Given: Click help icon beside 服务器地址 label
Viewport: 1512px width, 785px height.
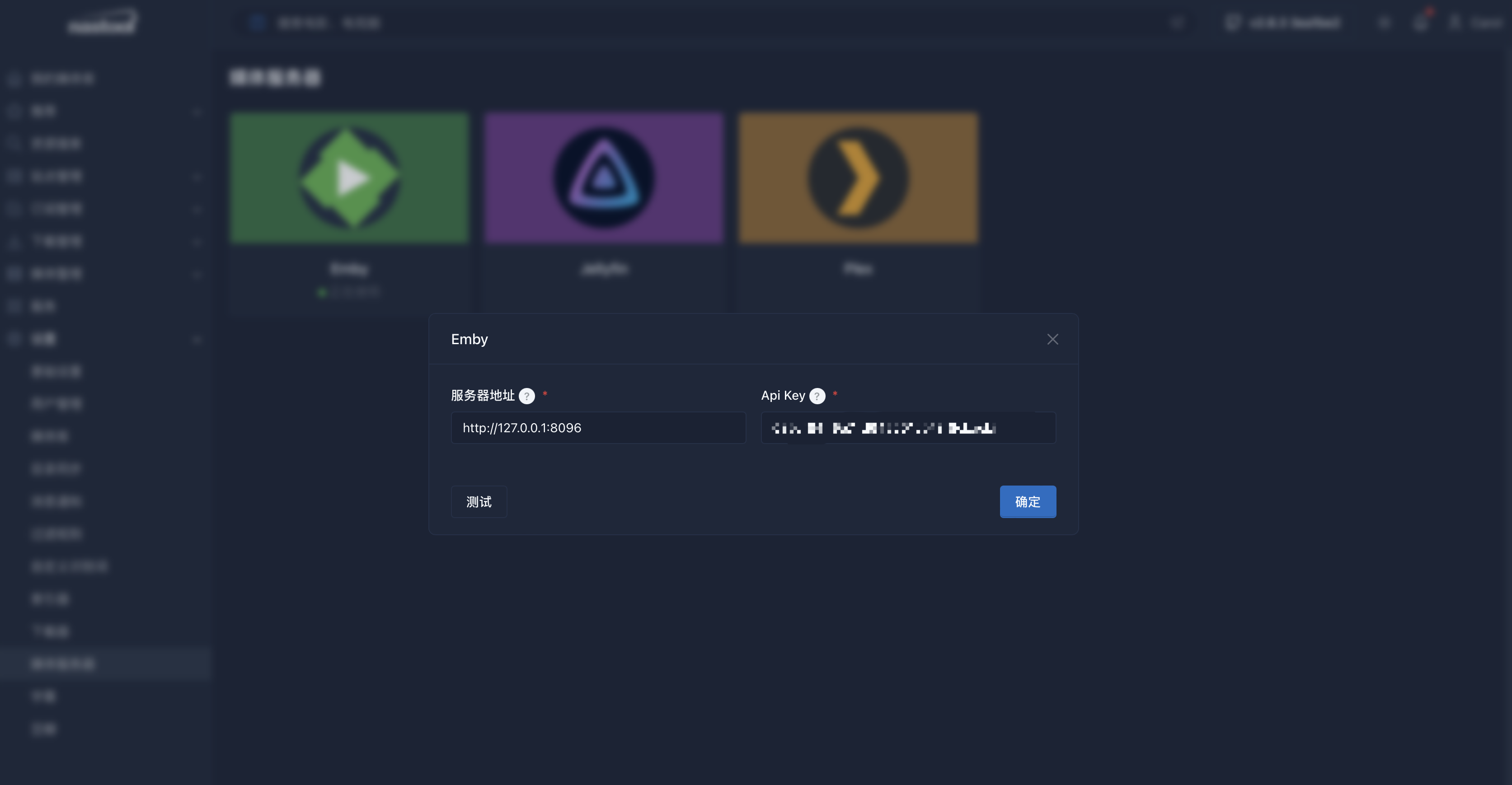Looking at the screenshot, I should [526, 396].
